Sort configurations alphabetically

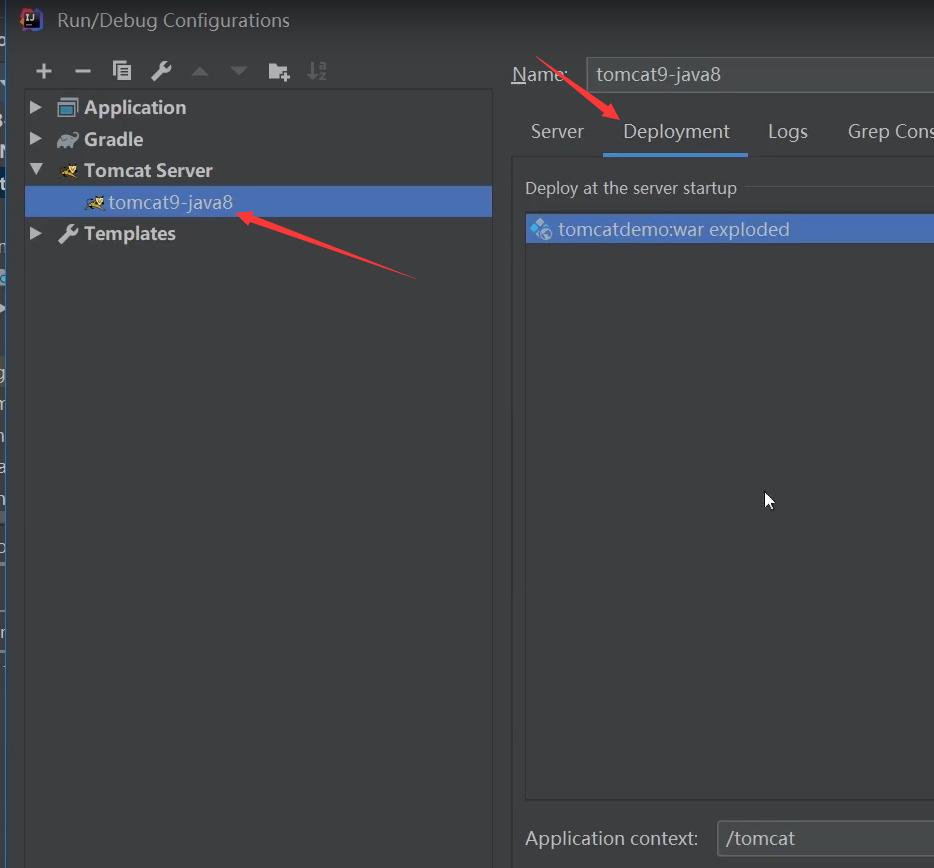coord(317,71)
